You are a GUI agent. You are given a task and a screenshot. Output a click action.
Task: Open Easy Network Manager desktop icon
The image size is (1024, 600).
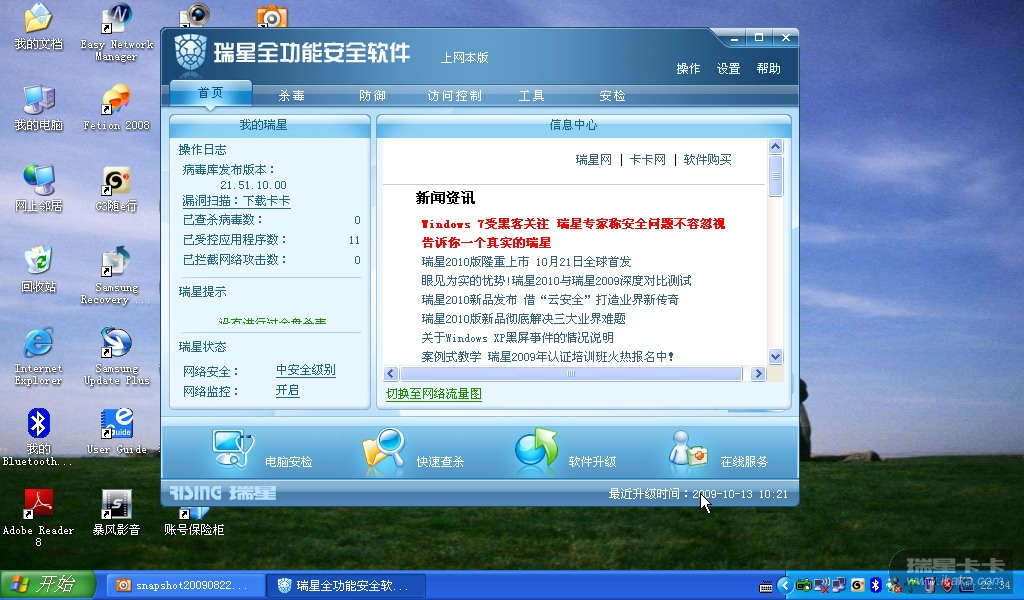(116, 33)
